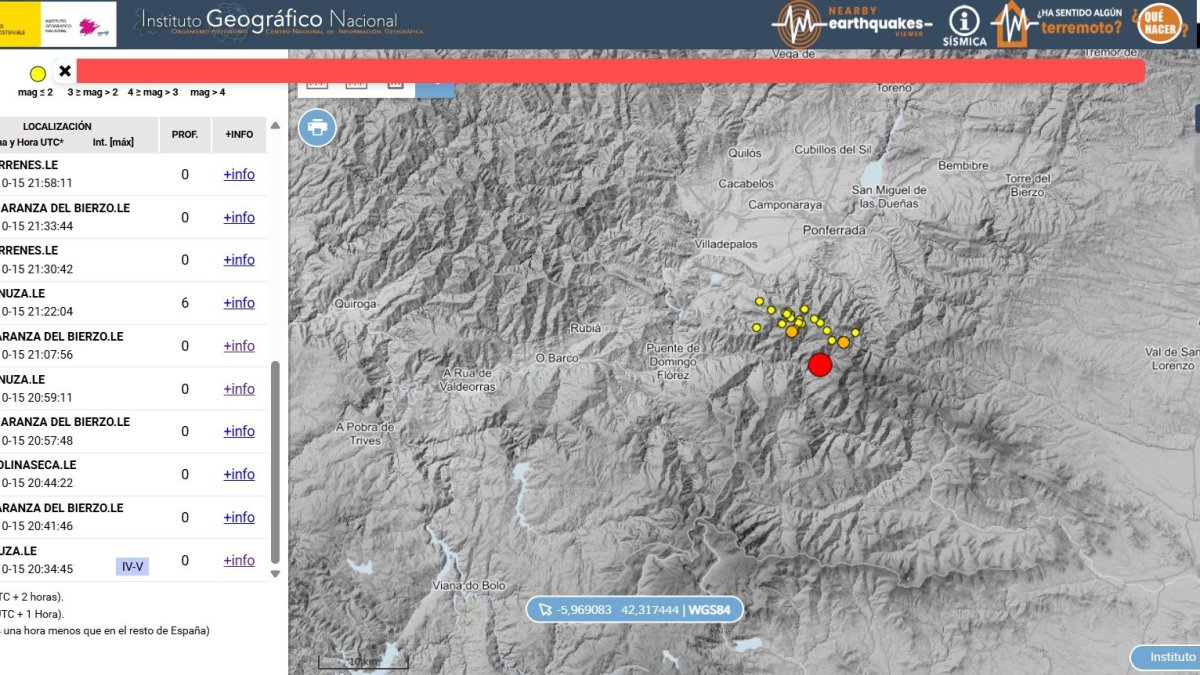
Task: Click the O Barco map label
Action: pyautogui.click(x=557, y=357)
